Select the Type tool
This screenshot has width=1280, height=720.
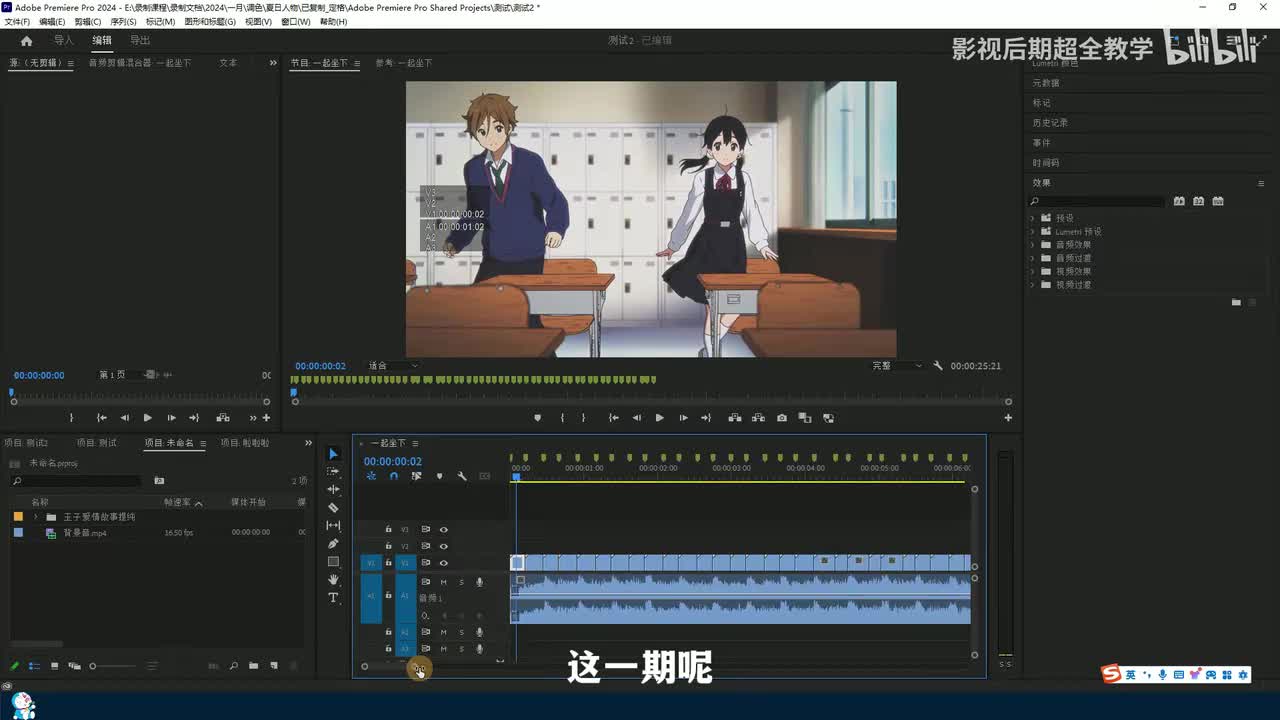pos(334,598)
